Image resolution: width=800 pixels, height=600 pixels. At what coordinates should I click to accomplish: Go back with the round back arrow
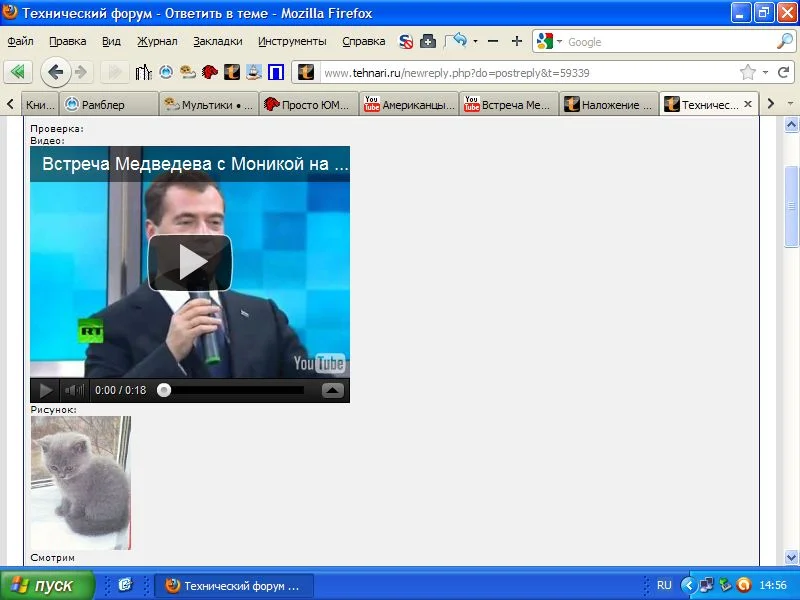56,72
